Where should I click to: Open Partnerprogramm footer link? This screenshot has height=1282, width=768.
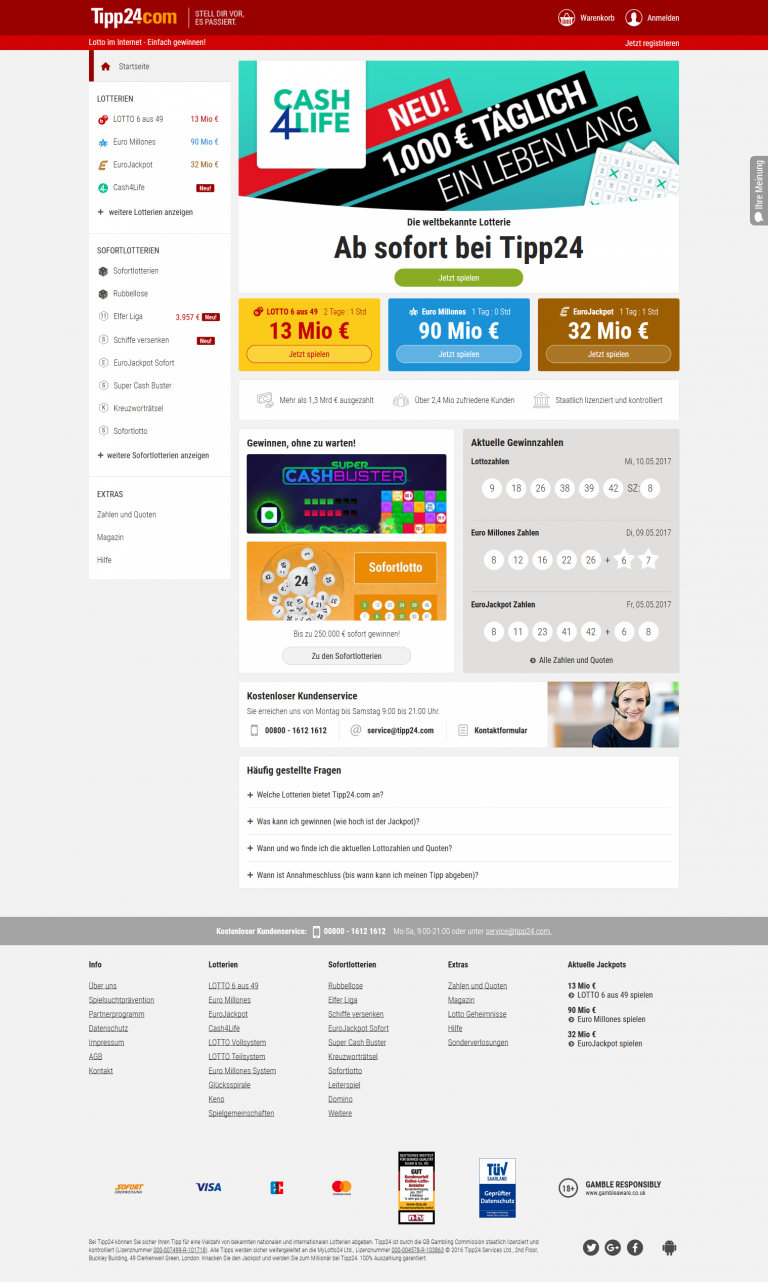click(116, 1014)
